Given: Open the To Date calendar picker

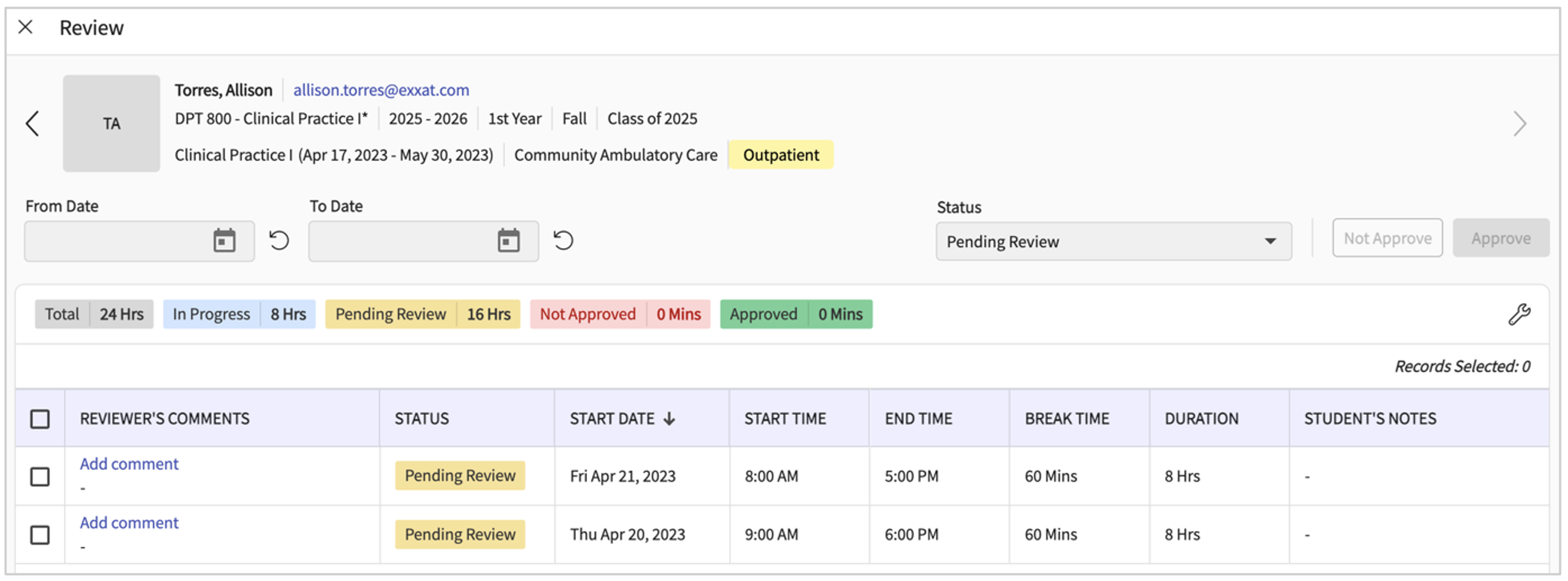Looking at the screenshot, I should click(x=508, y=241).
